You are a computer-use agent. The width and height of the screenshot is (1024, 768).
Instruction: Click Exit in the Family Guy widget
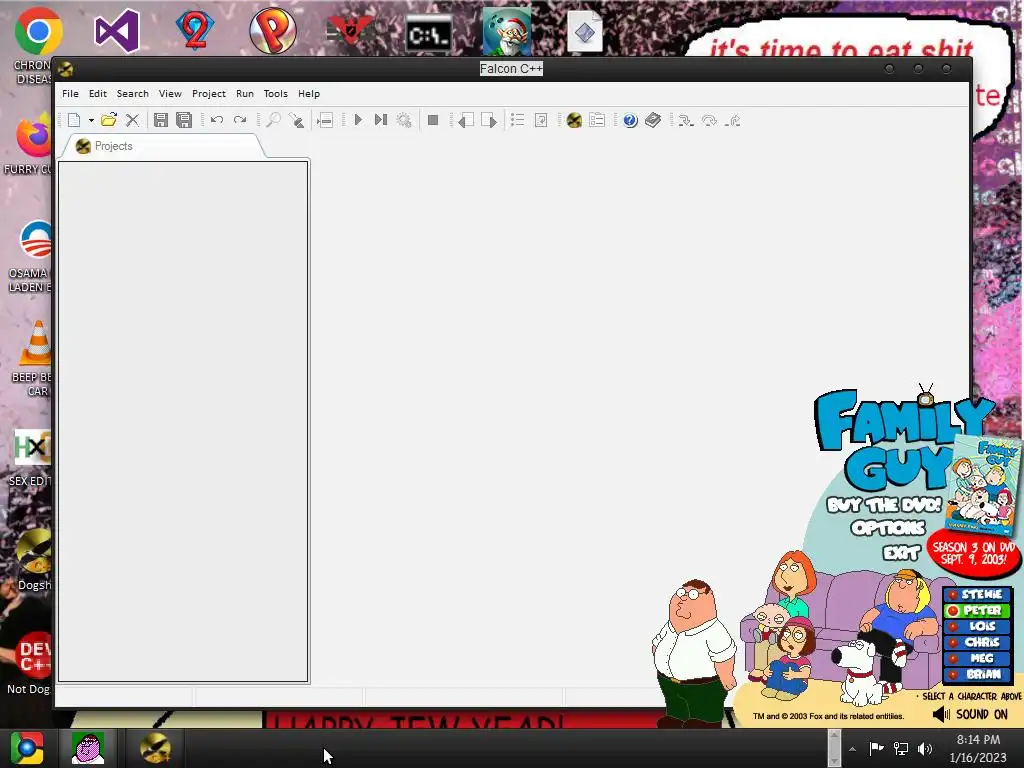(x=901, y=553)
